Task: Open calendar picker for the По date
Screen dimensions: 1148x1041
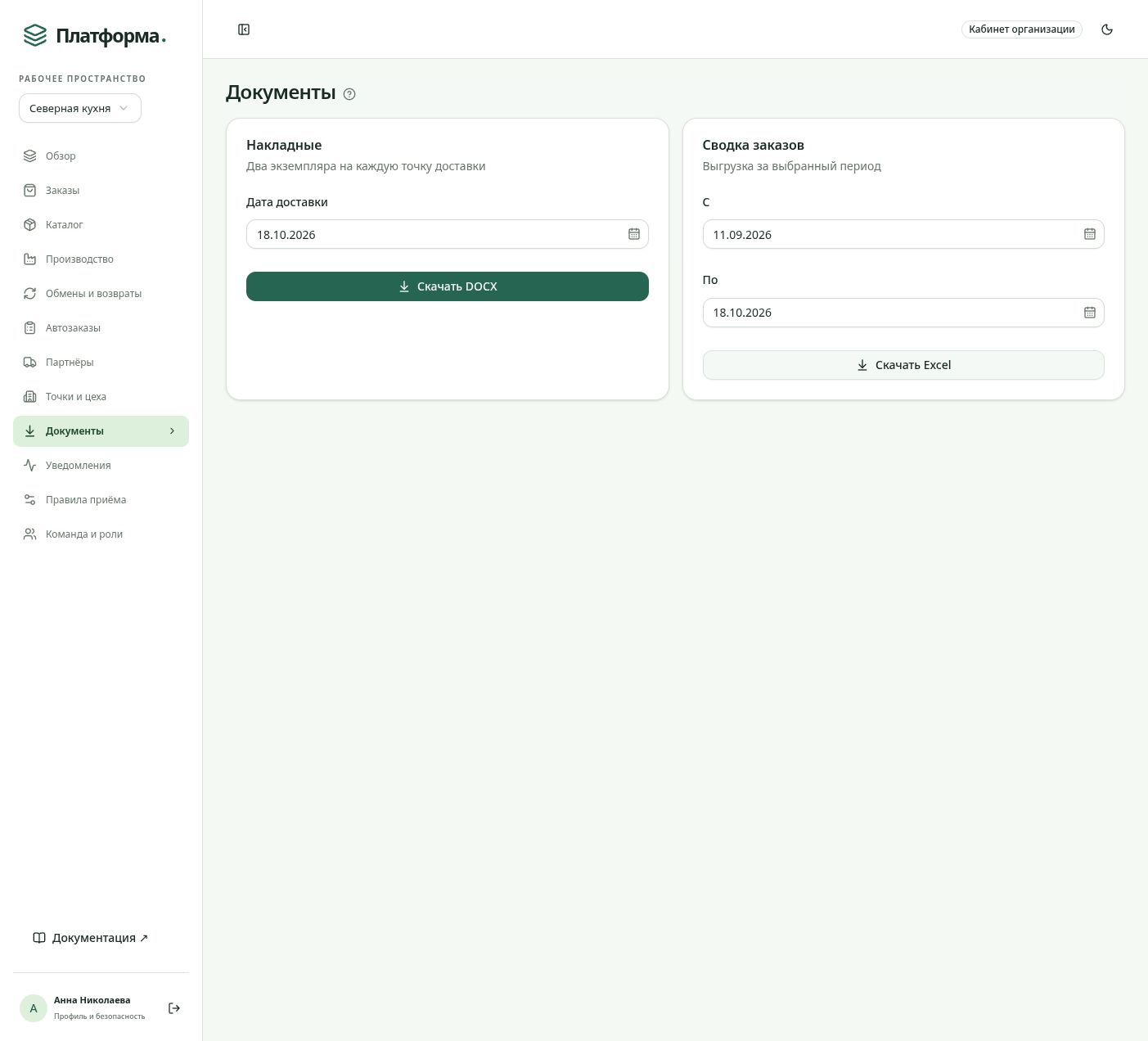Action: (x=1090, y=313)
